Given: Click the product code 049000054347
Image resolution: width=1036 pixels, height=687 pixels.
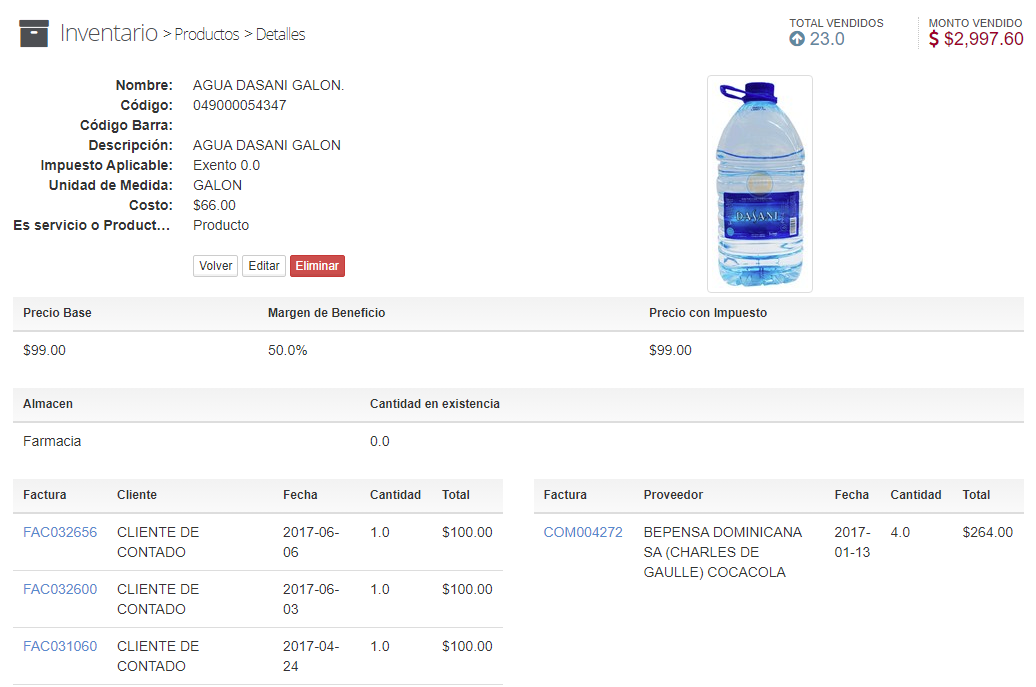Looking at the screenshot, I should click(x=240, y=105).
